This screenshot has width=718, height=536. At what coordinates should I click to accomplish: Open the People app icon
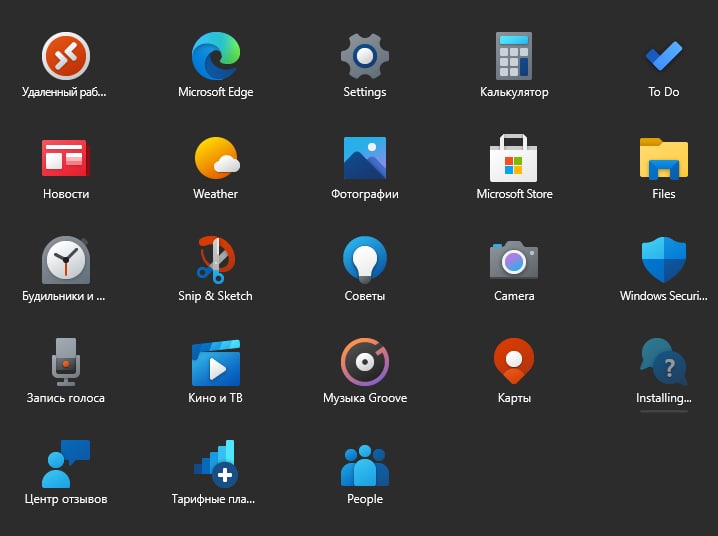(364, 465)
